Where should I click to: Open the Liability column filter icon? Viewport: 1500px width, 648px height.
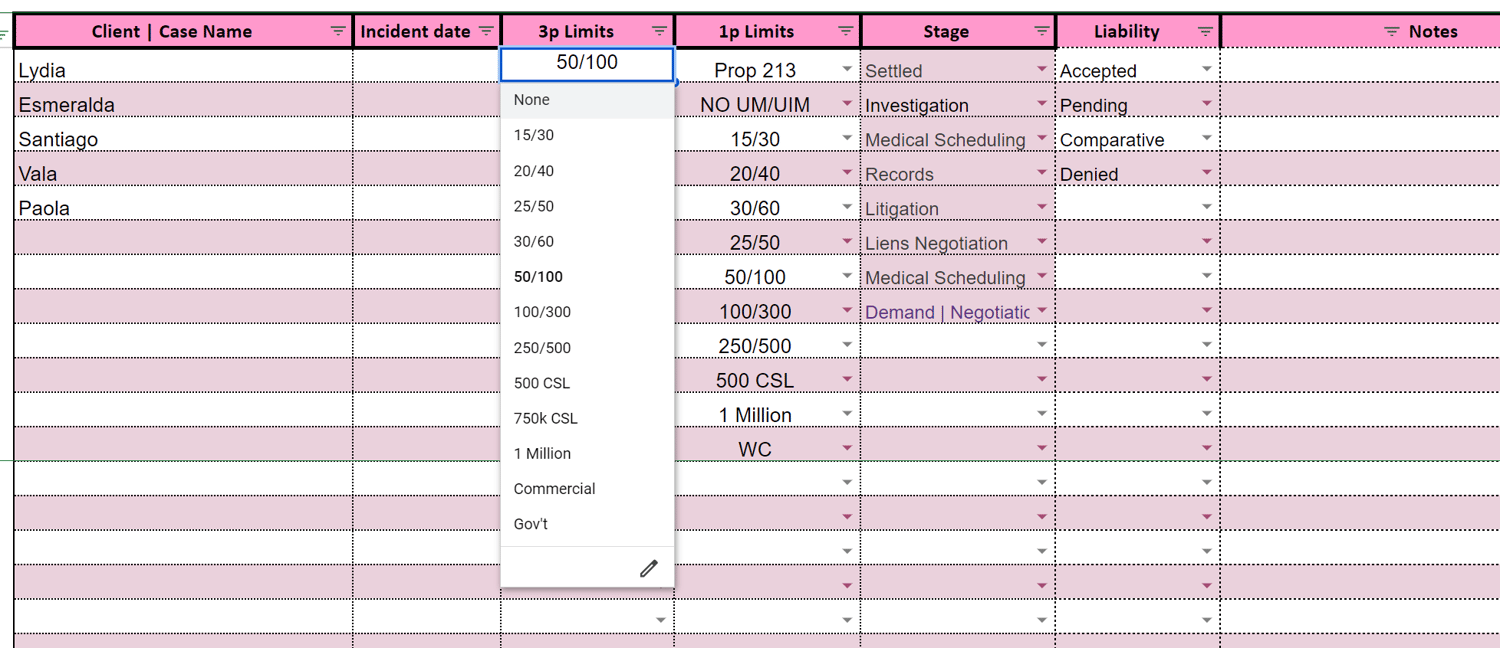click(x=1205, y=32)
